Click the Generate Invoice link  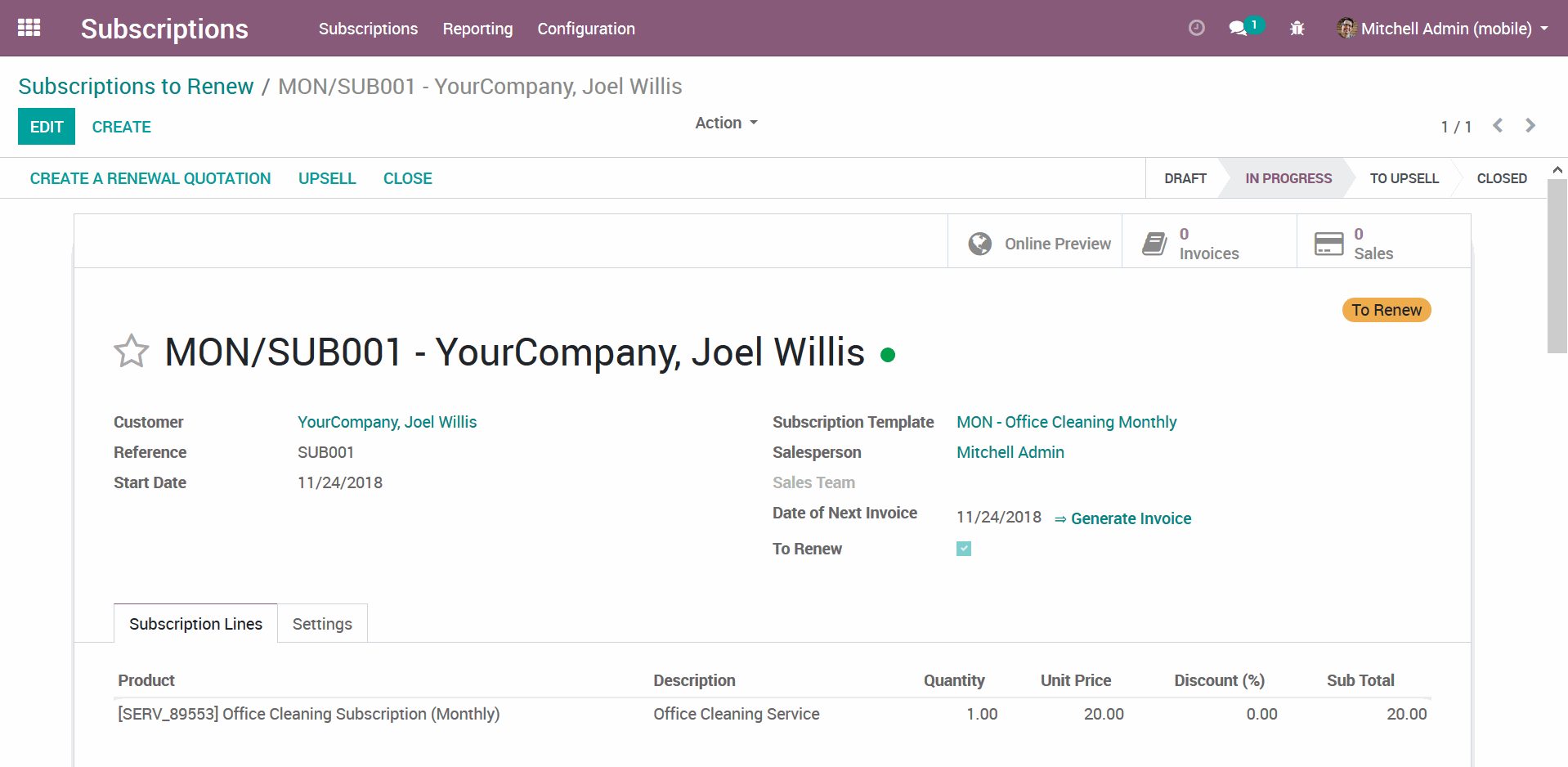[x=1131, y=518]
